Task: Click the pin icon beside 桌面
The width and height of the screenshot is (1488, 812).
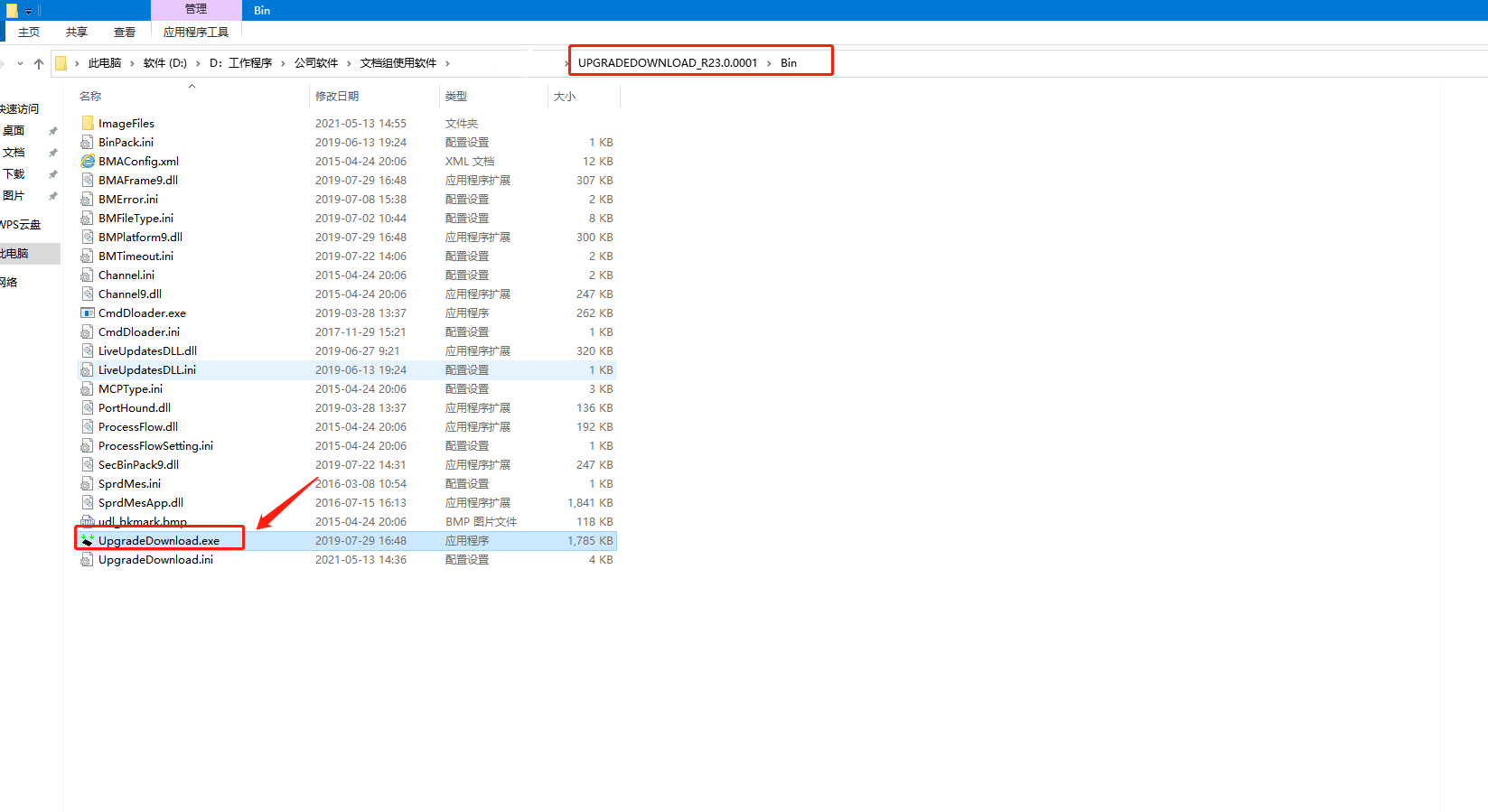Action: pyautogui.click(x=52, y=131)
